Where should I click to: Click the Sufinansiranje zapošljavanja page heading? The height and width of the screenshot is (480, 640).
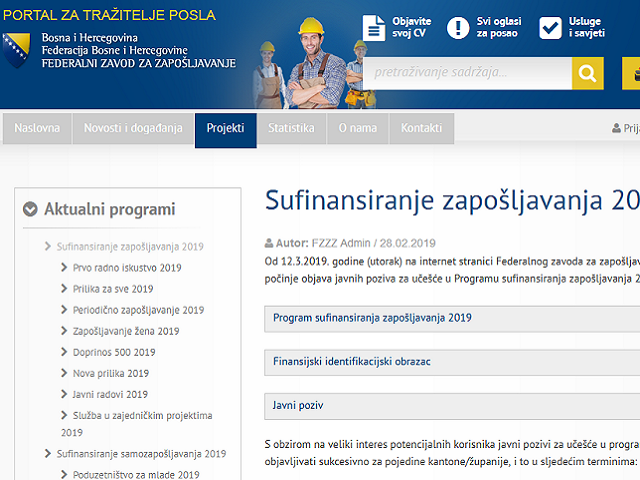point(452,201)
